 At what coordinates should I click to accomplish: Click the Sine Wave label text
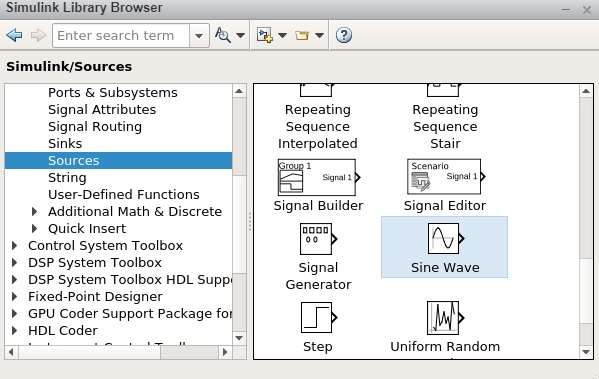[445, 267]
